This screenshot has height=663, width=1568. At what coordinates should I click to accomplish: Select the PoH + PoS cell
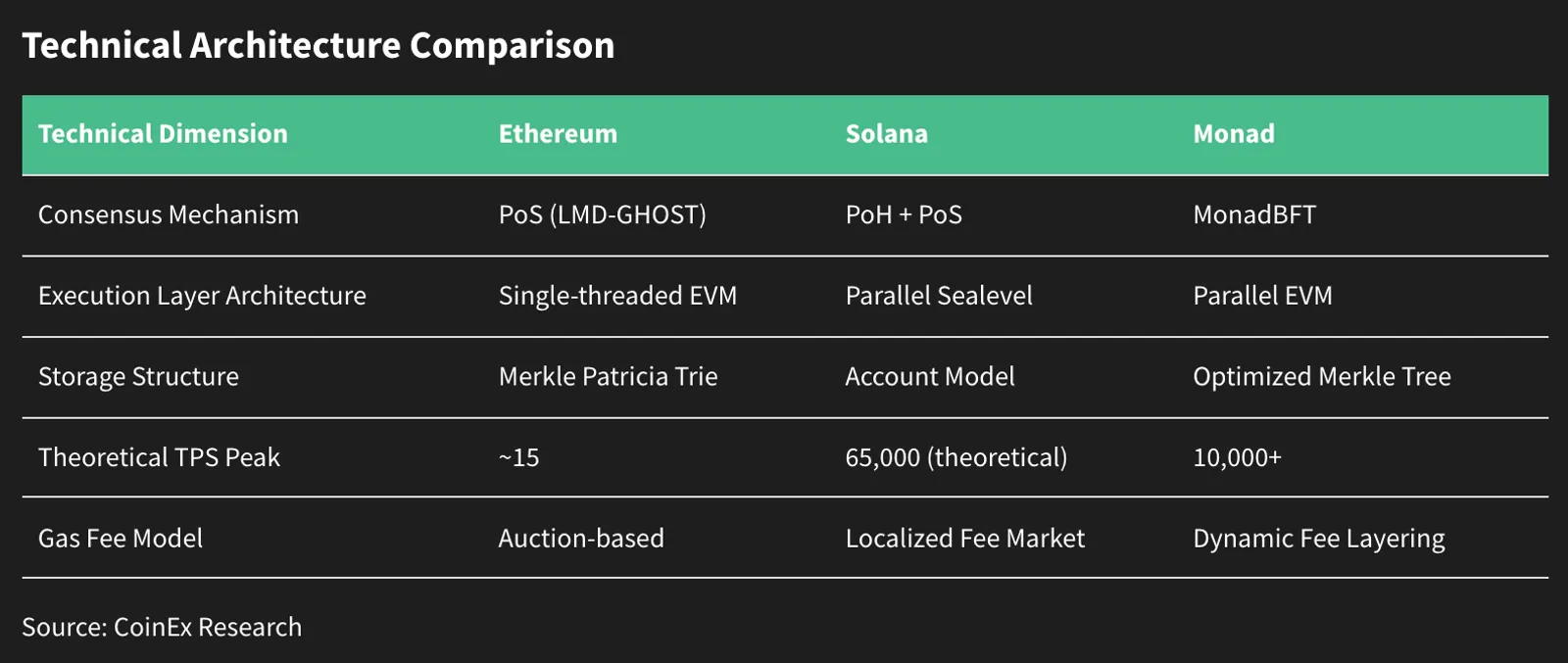click(x=904, y=214)
